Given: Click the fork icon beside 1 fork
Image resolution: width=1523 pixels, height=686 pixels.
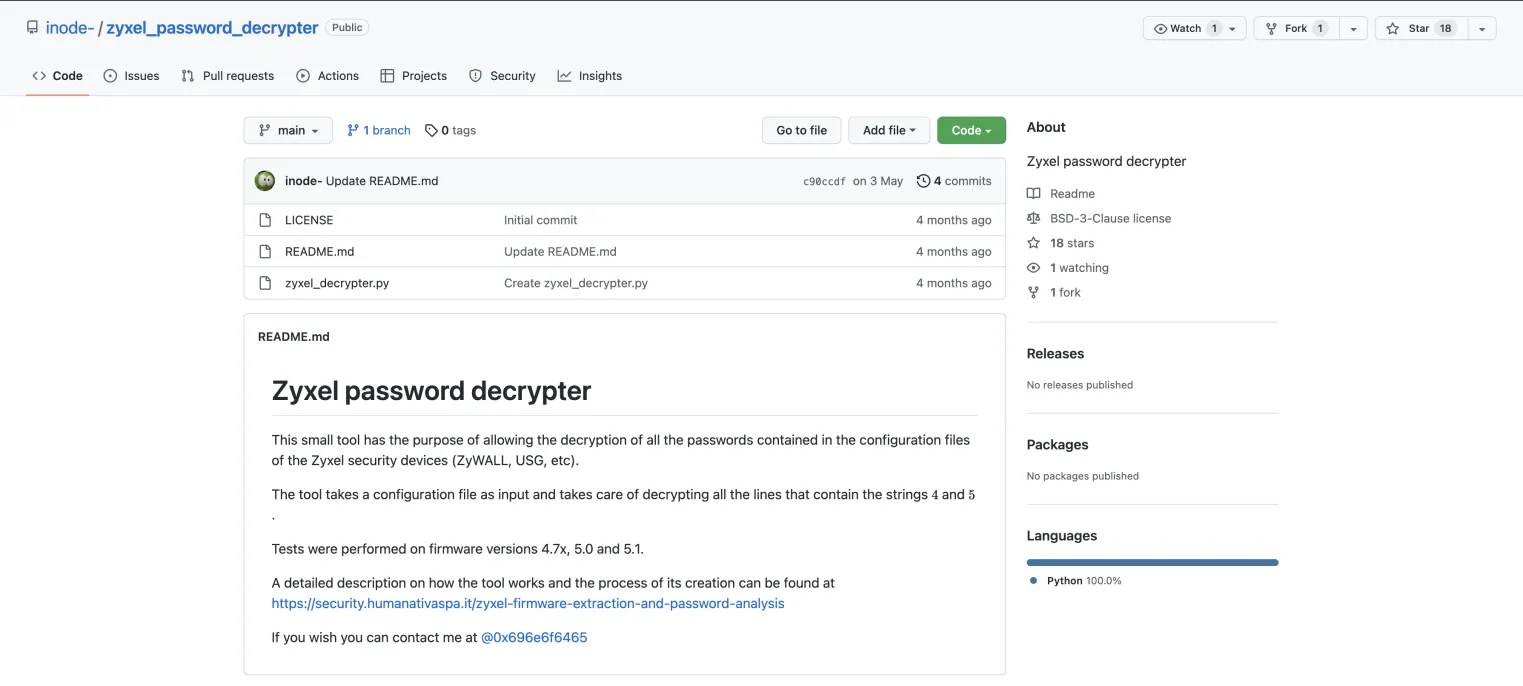Looking at the screenshot, I should (x=1034, y=292).
